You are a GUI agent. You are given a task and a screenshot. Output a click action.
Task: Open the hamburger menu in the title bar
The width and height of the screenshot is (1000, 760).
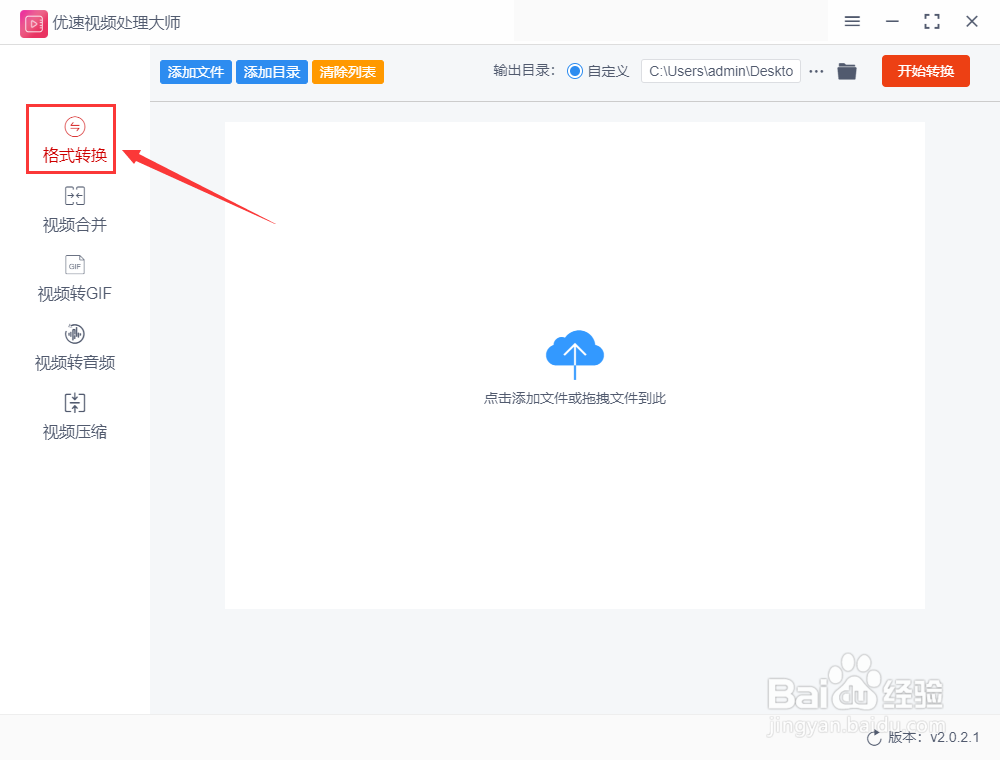pyautogui.click(x=853, y=21)
